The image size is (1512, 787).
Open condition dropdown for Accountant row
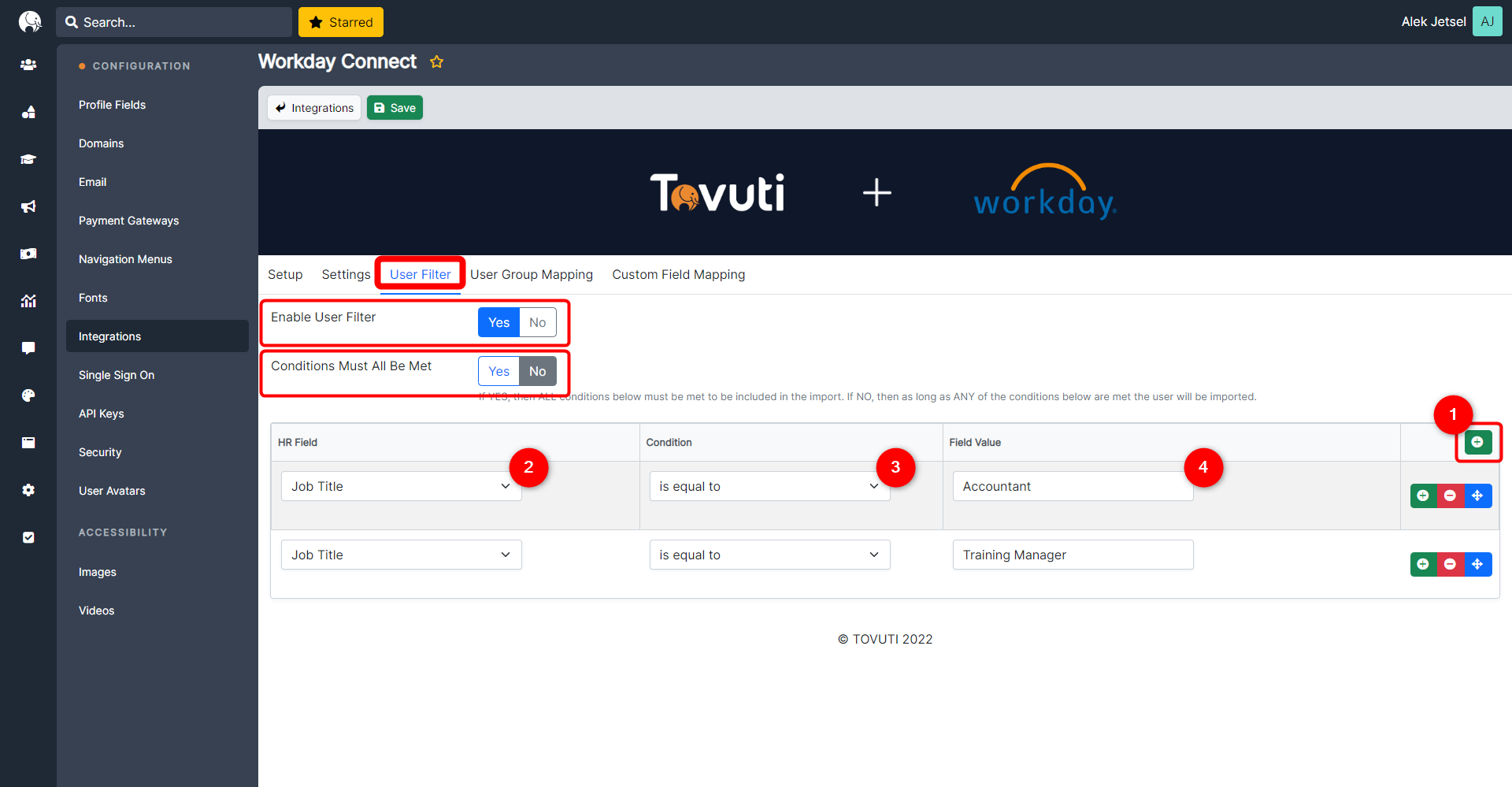pos(769,486)
